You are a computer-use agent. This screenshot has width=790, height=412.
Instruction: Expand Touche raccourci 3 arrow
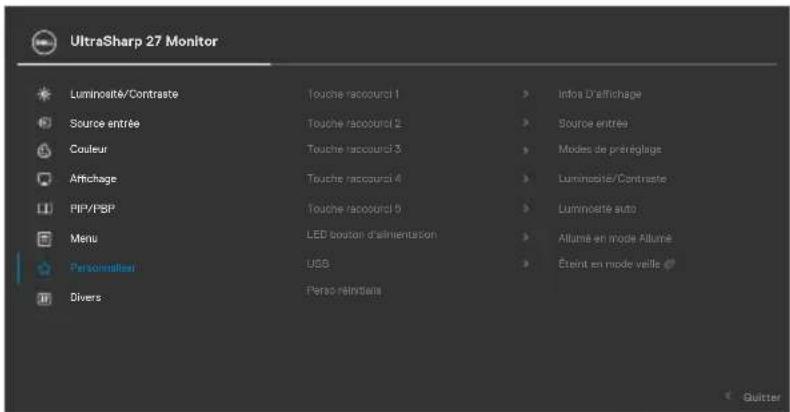(x=525, y=150)
